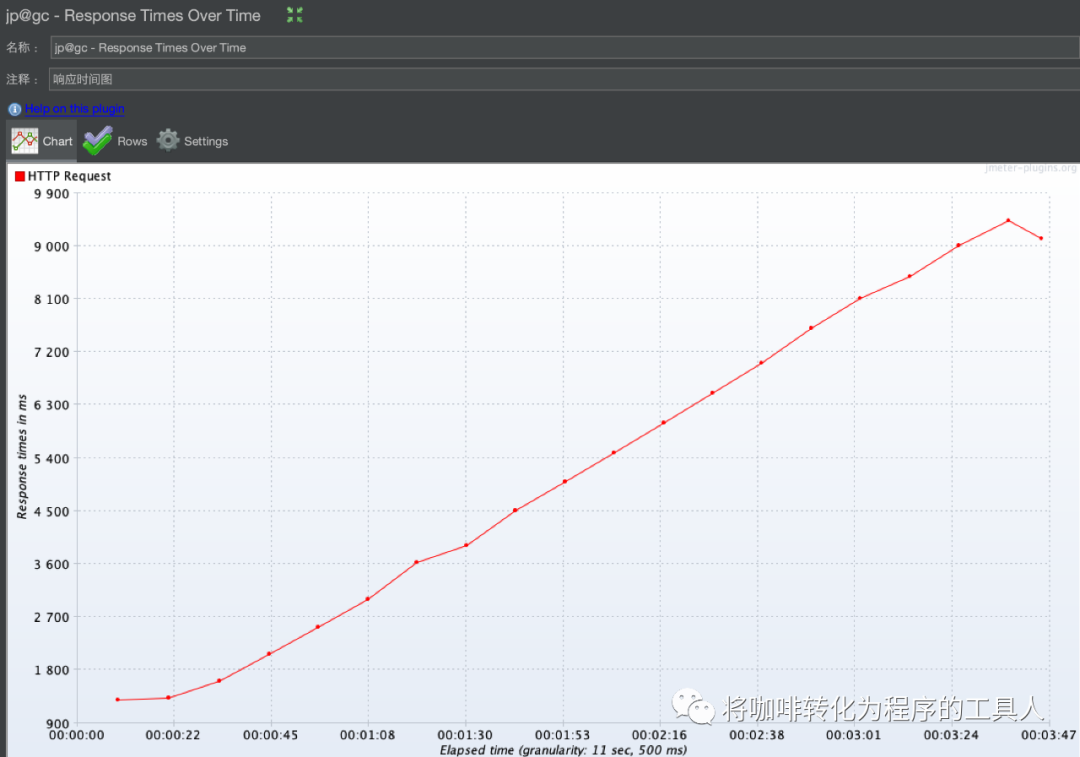Click the Elapsed time granularity axis title
Screen dimensions: 1080x757
[x=563, y=749]
